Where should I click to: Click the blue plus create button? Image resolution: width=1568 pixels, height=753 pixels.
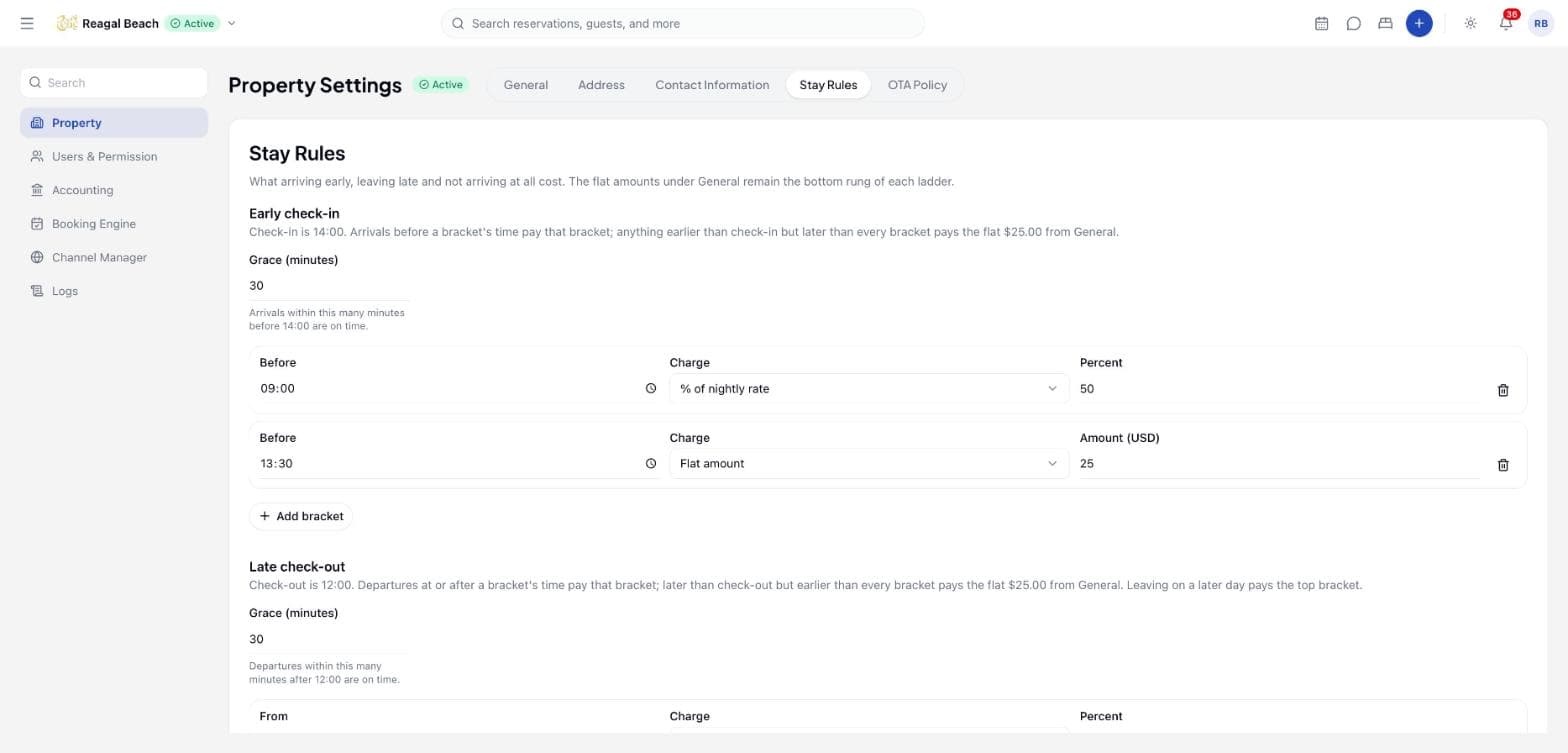pos(1418,23)
